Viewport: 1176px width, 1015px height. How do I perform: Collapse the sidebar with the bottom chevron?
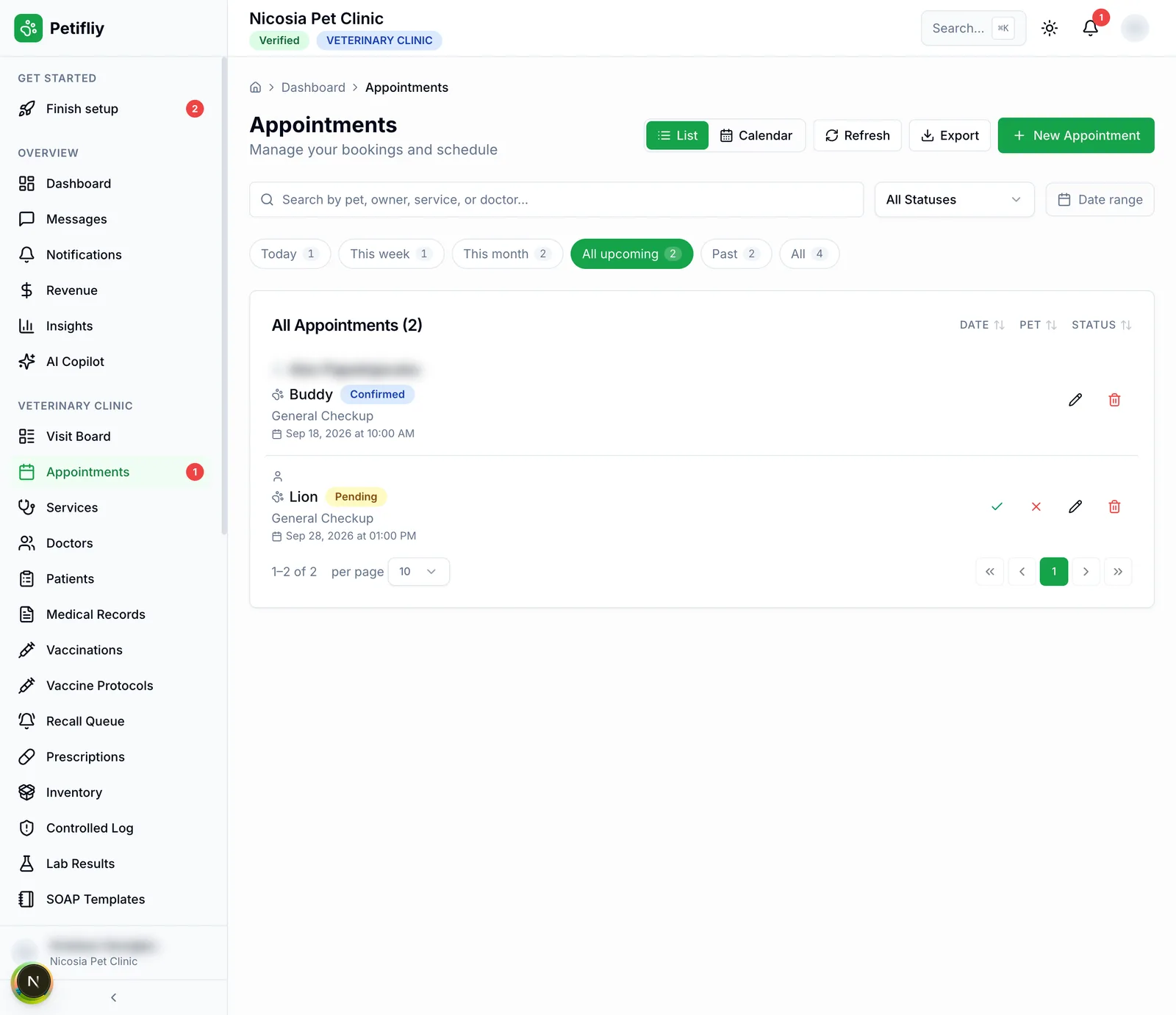tap(113, 997)
